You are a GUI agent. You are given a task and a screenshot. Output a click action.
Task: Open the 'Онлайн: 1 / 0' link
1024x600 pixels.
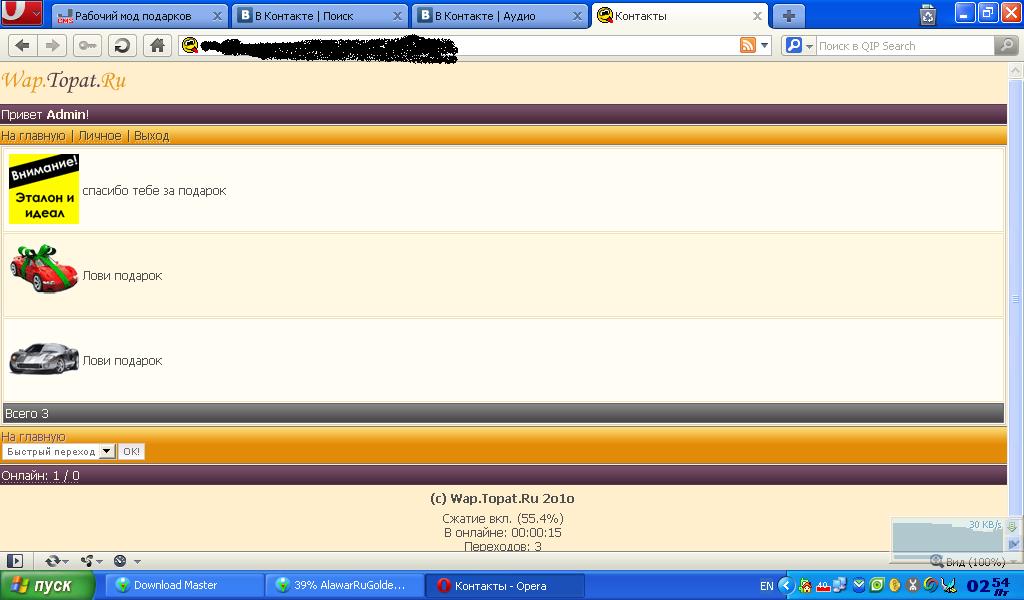tap(40, 476)
